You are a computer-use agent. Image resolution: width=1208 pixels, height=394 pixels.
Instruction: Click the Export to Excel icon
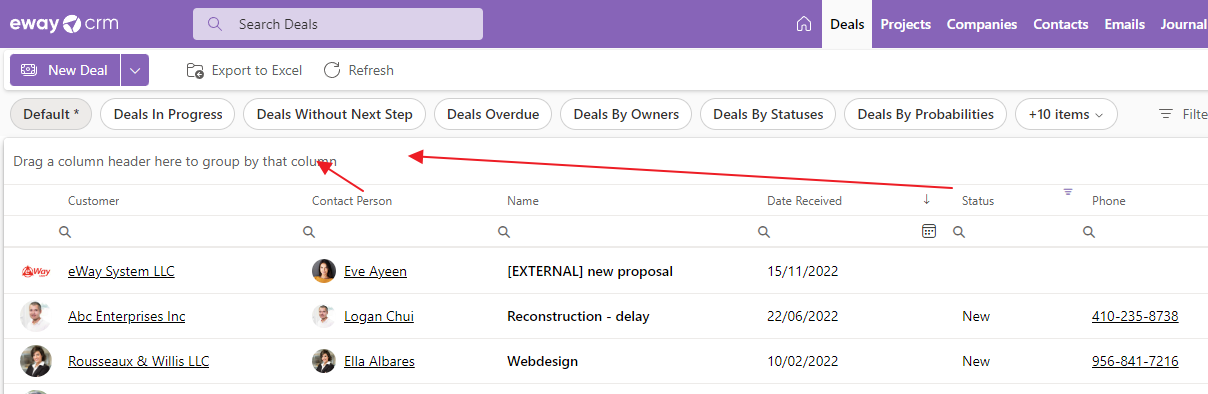(x=195, y=70)
